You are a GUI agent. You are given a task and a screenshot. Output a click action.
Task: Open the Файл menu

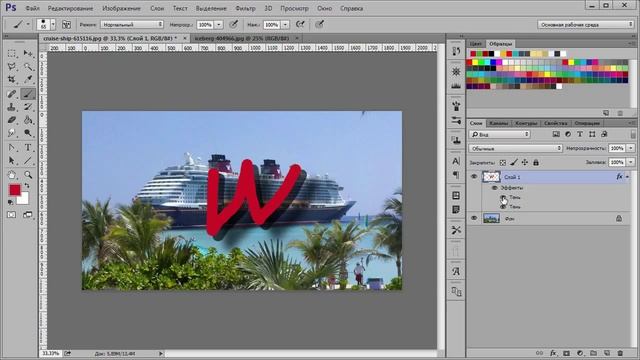32,8
